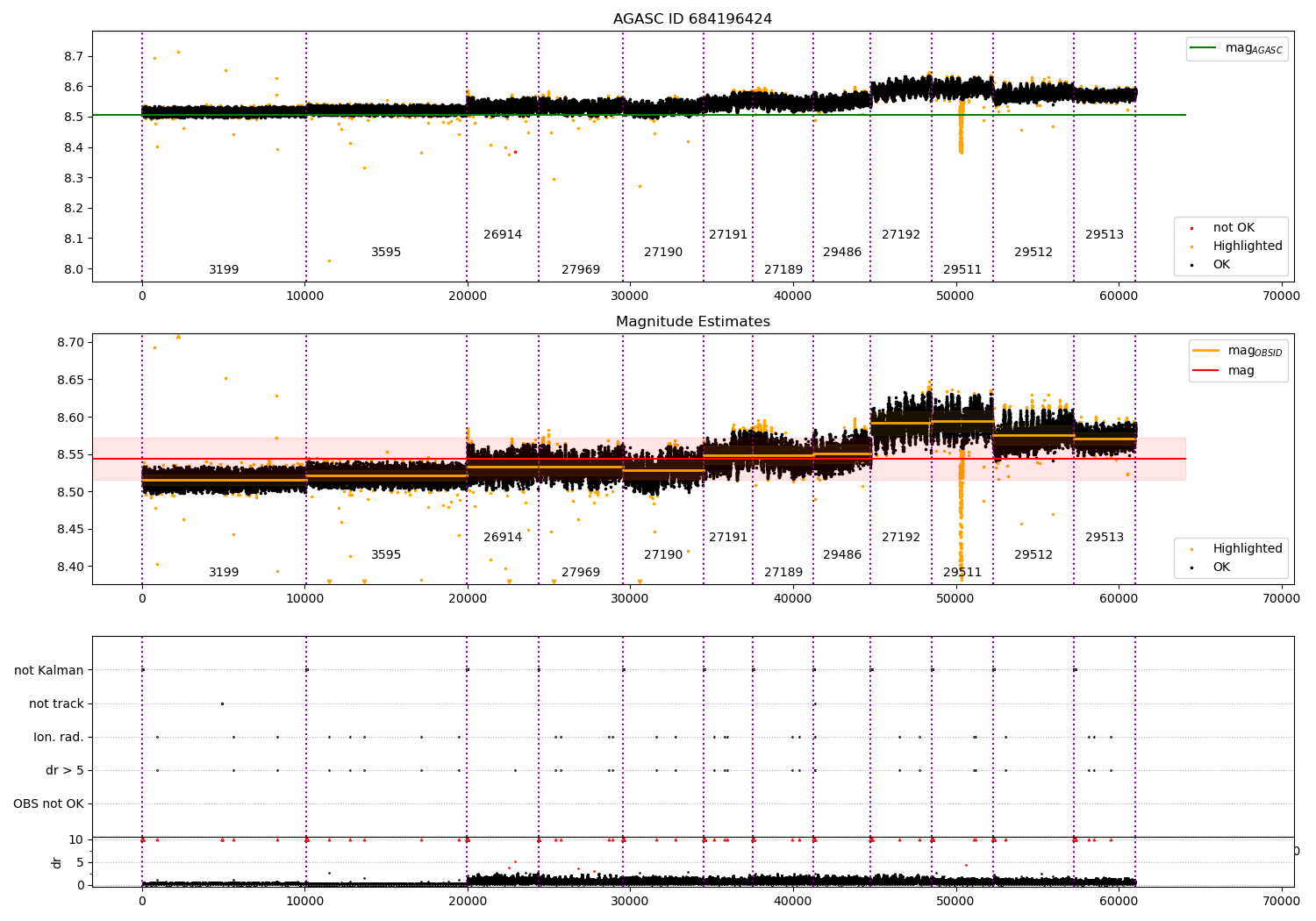
Task: Click obsid label 27192 in Magnitude Estimates plot
Action: click(901, 538)
